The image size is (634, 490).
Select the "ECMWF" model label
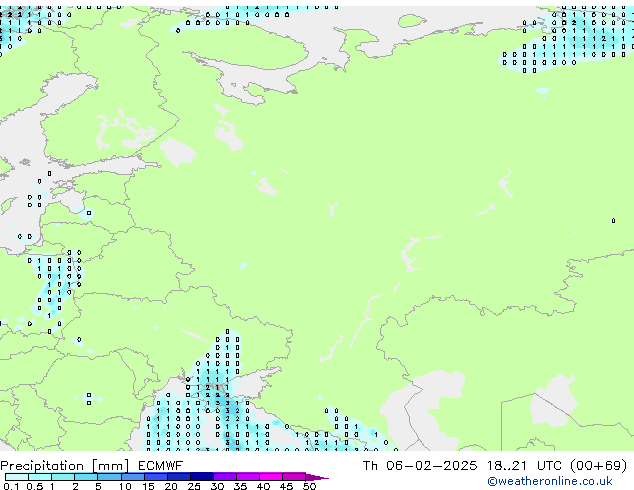[160, 466]
